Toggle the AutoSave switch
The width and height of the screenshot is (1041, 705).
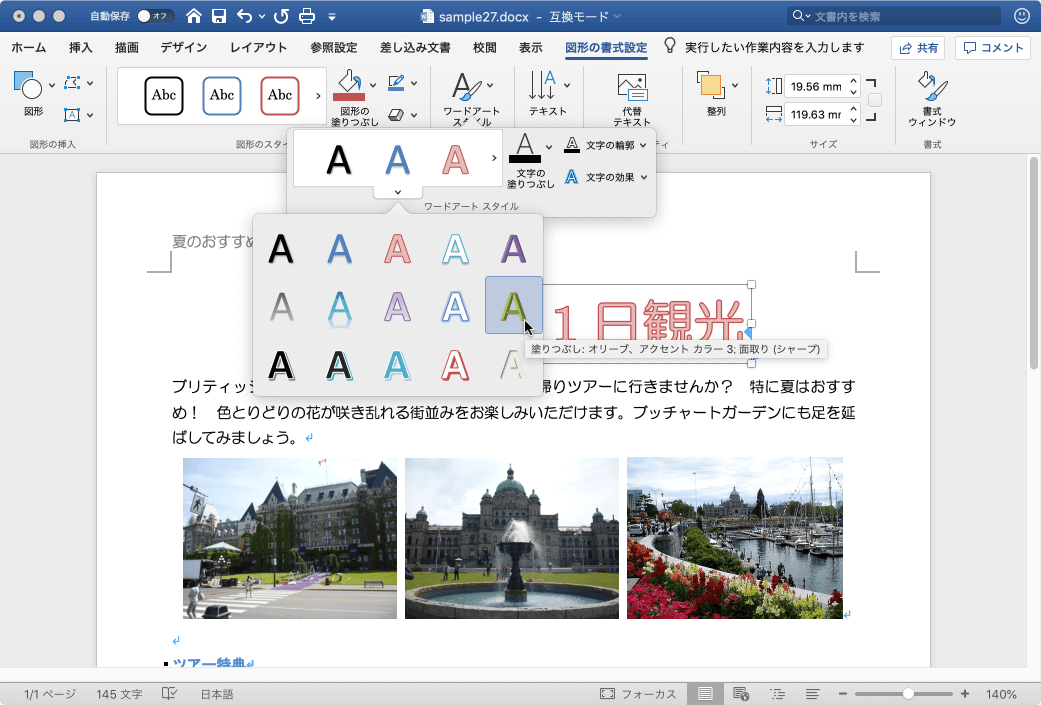[x=155, y=16]
